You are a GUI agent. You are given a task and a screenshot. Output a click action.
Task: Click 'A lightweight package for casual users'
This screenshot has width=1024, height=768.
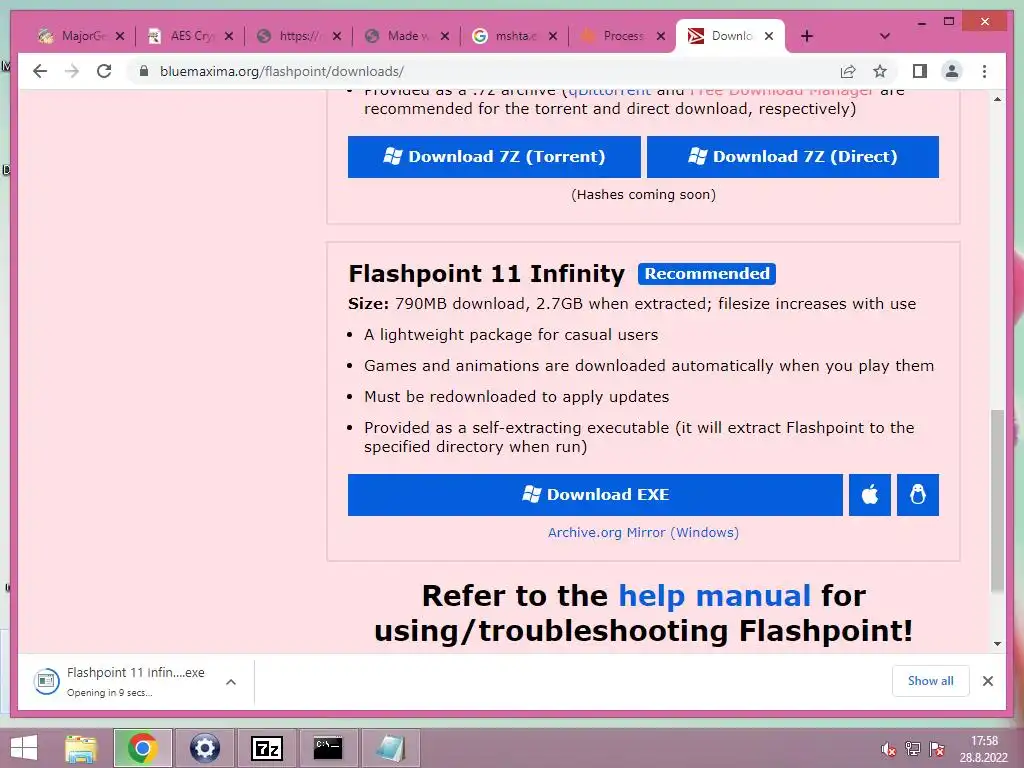511,334
